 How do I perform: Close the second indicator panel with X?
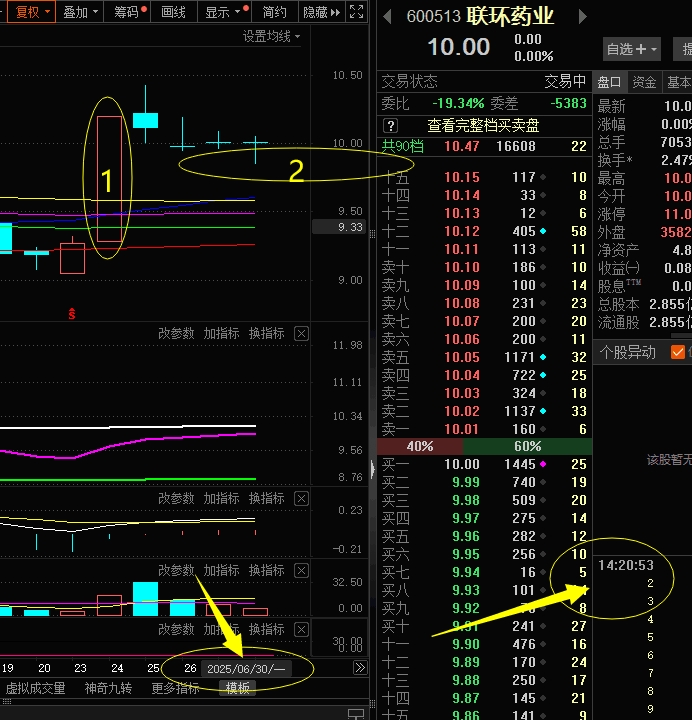point(301,498)
